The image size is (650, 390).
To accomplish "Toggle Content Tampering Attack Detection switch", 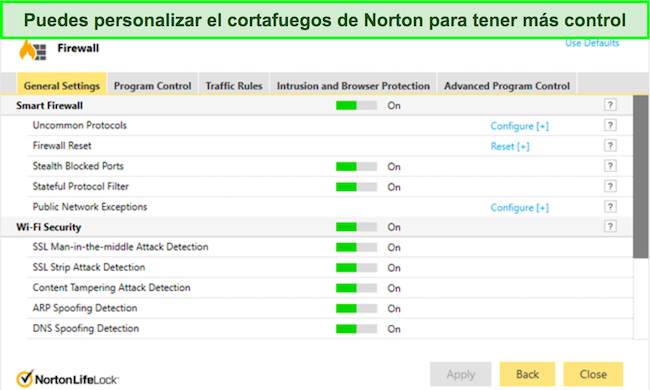I will pos(356,288).
